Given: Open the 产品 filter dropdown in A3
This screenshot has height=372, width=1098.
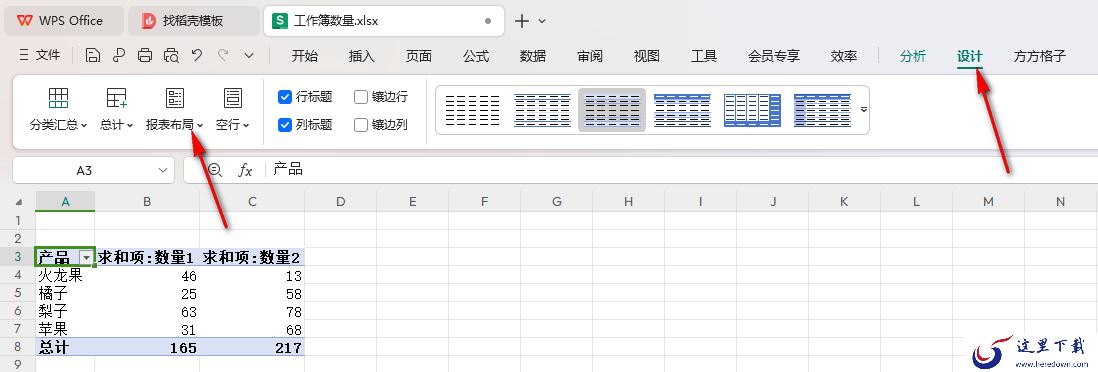Looking at the screenshot, I should 86,257.
